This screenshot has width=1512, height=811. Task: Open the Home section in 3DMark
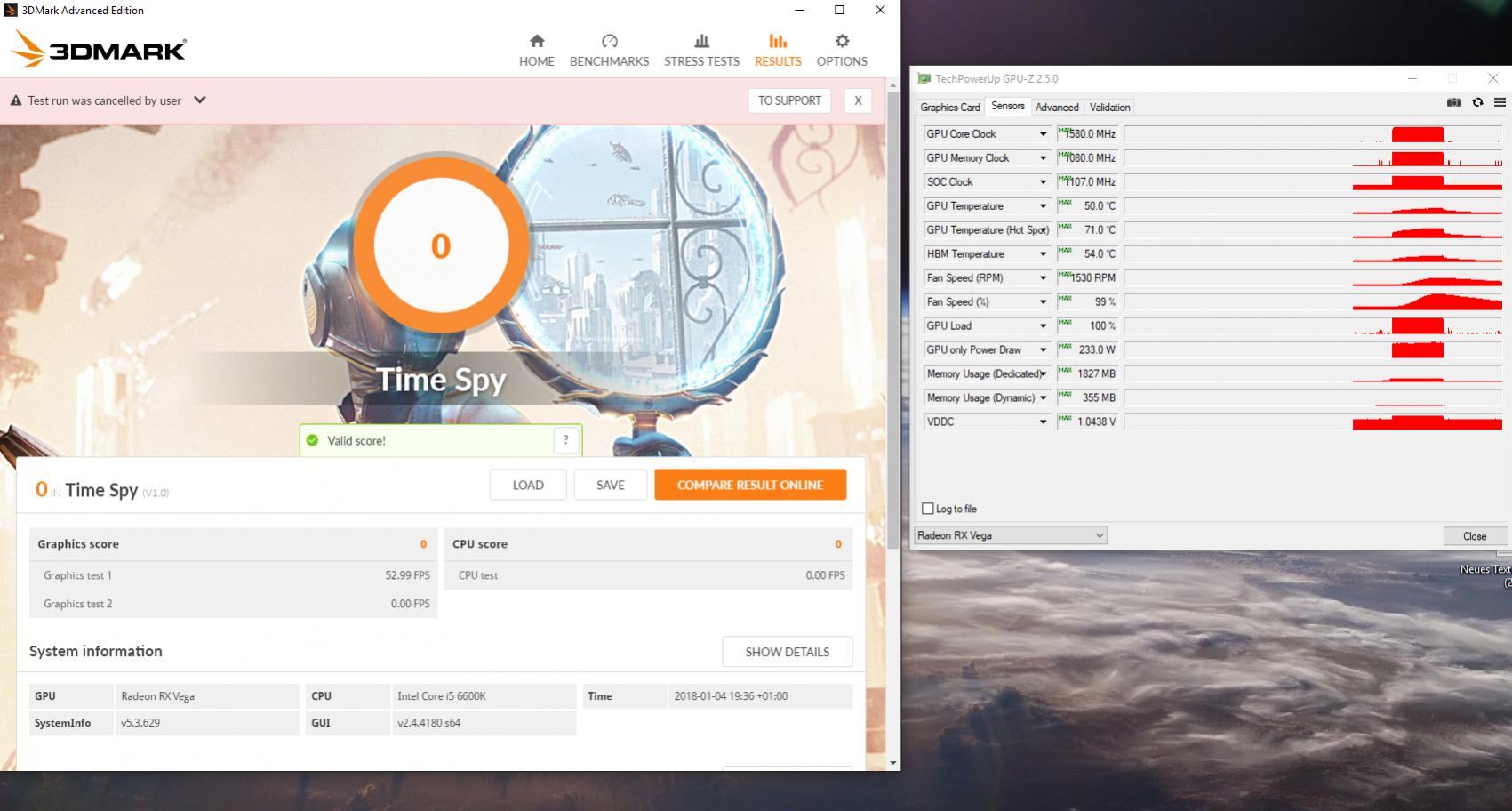pos(536,51)
